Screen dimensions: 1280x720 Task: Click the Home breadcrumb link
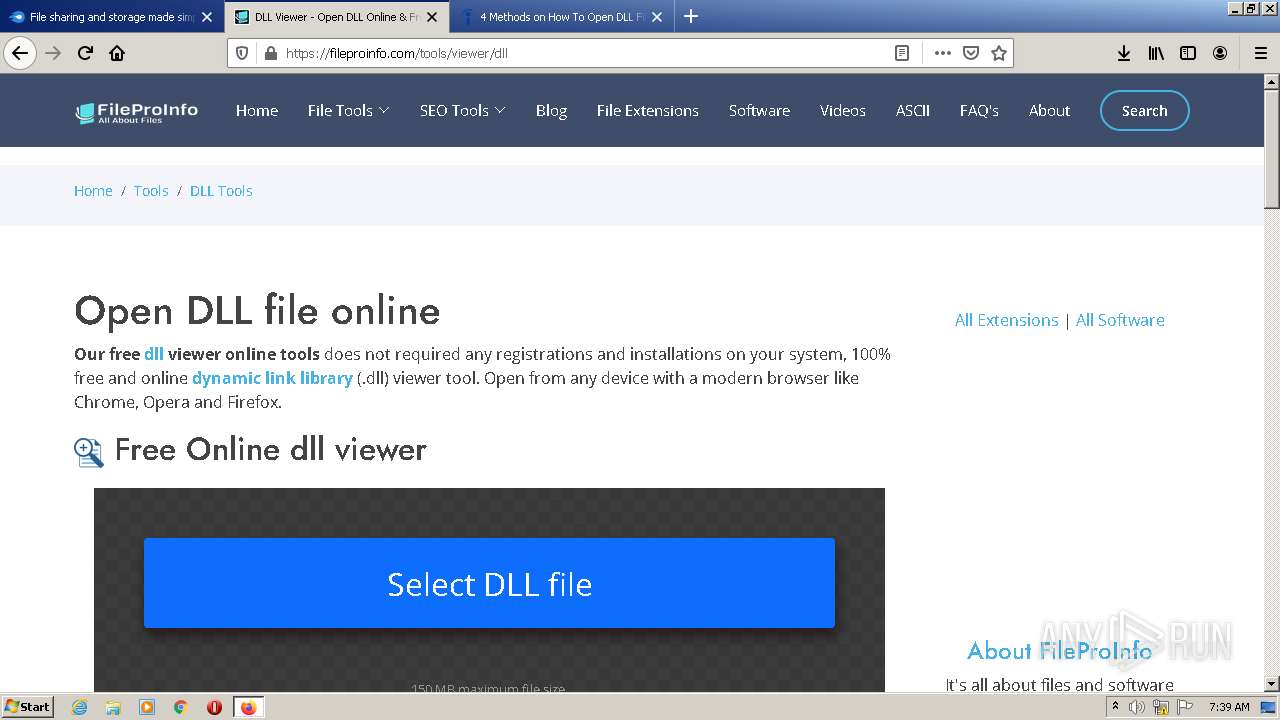[93, 190]
